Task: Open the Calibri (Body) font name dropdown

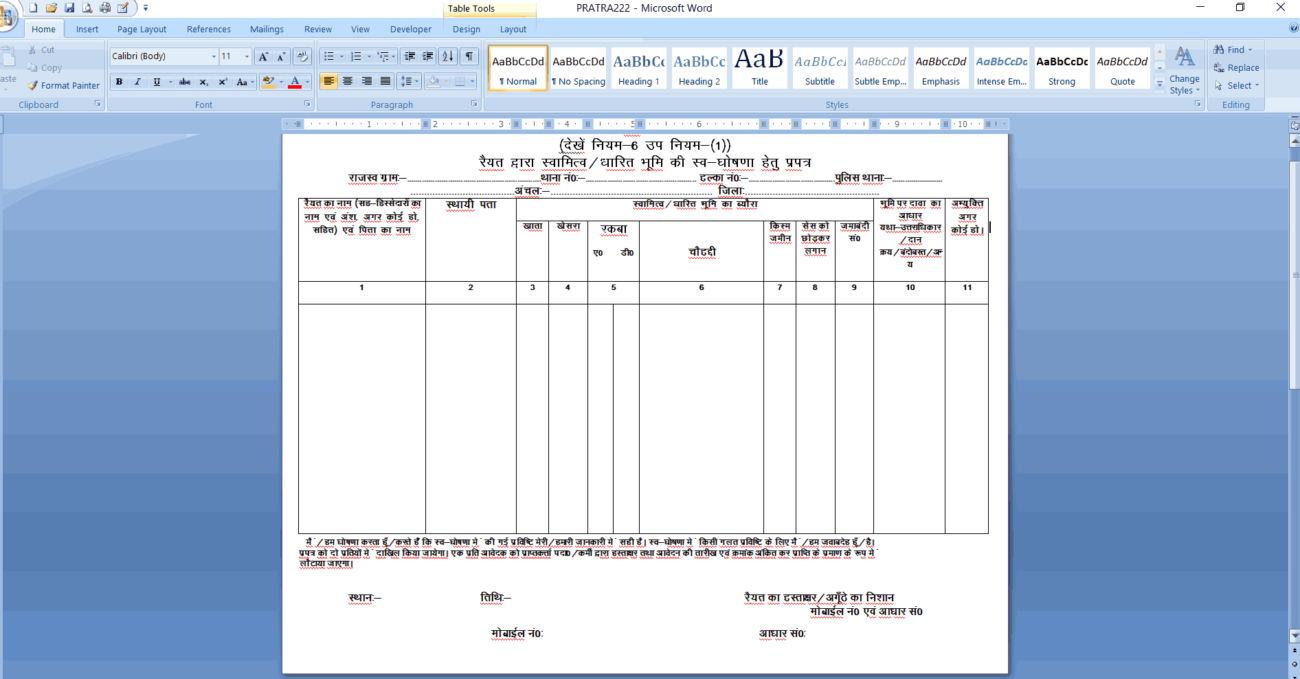Action: click(212, 57)
